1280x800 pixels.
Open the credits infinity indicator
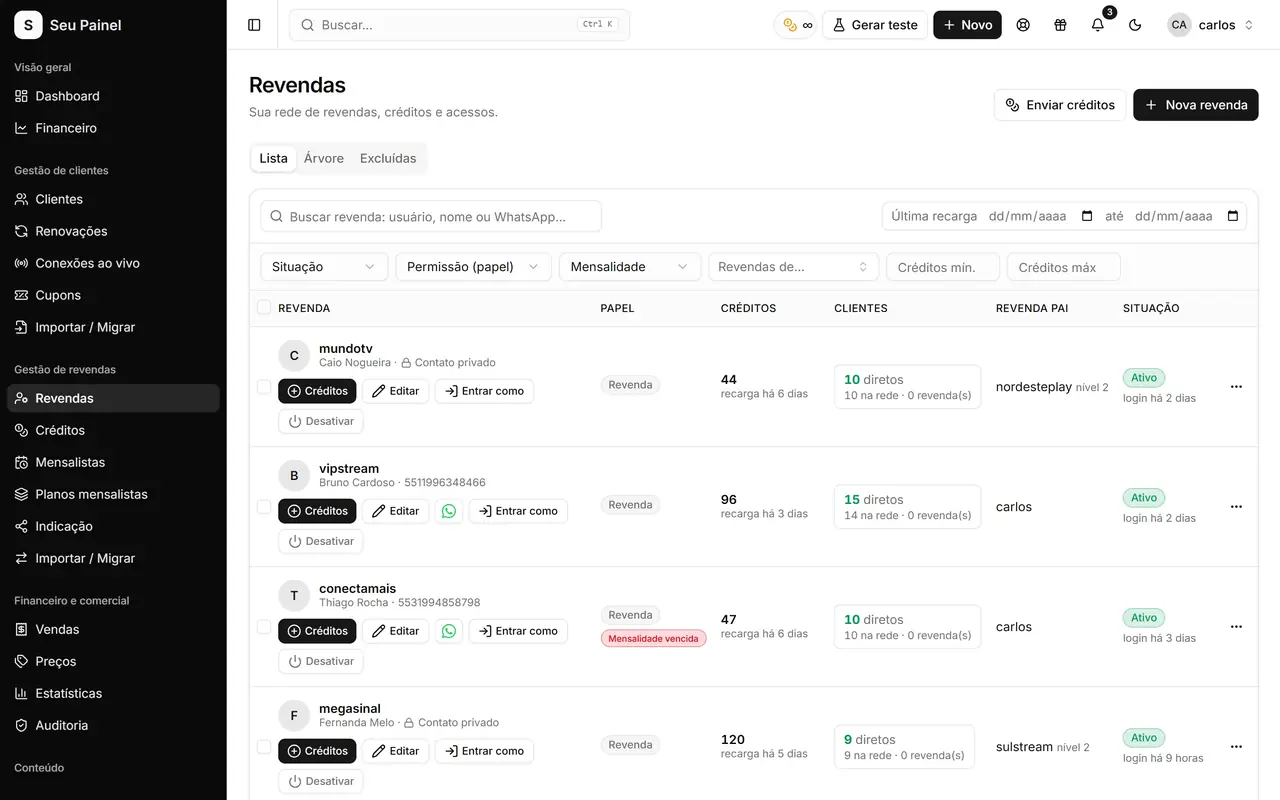(797, 25)
